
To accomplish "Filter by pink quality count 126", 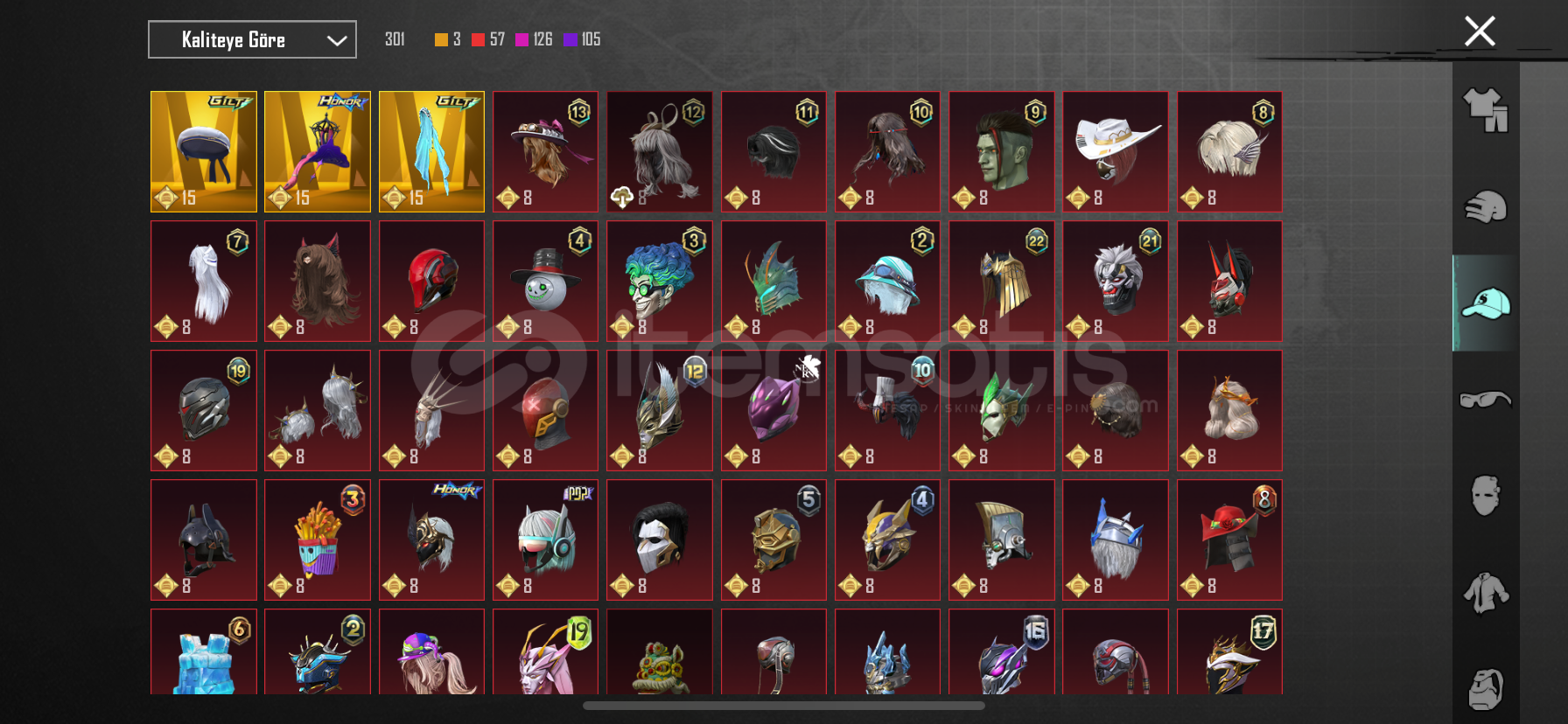I will point(534,39).
